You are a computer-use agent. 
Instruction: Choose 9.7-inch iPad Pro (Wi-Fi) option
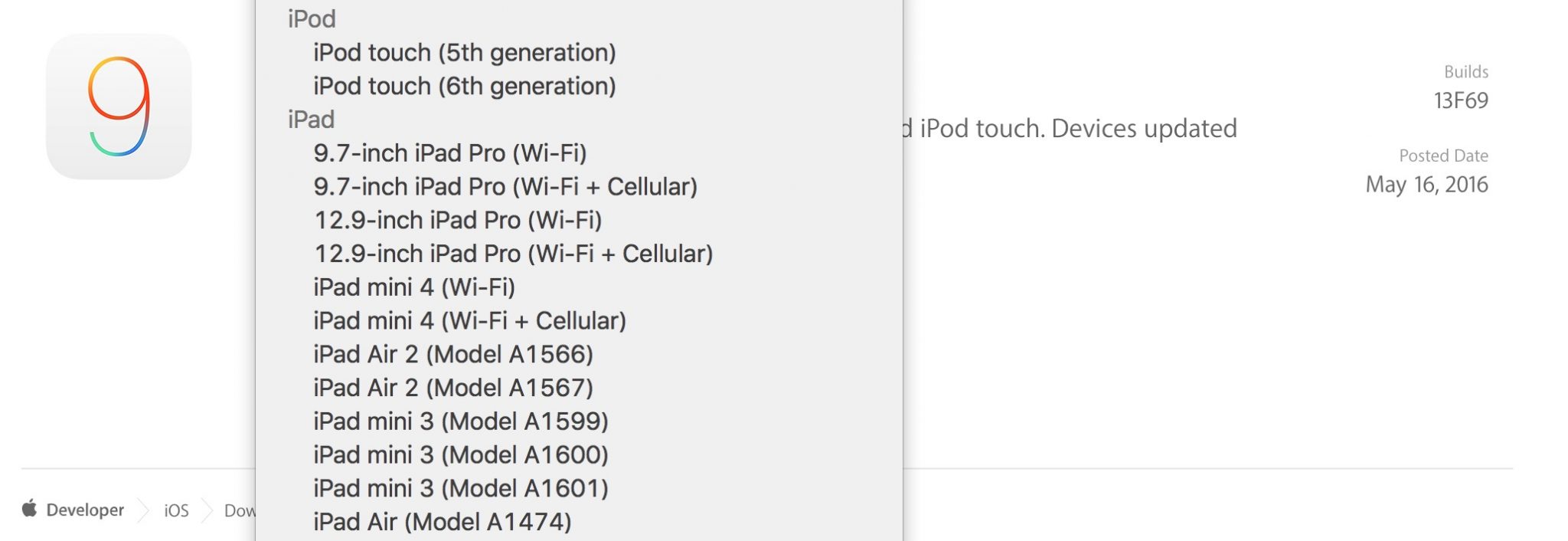coord(452,152)
